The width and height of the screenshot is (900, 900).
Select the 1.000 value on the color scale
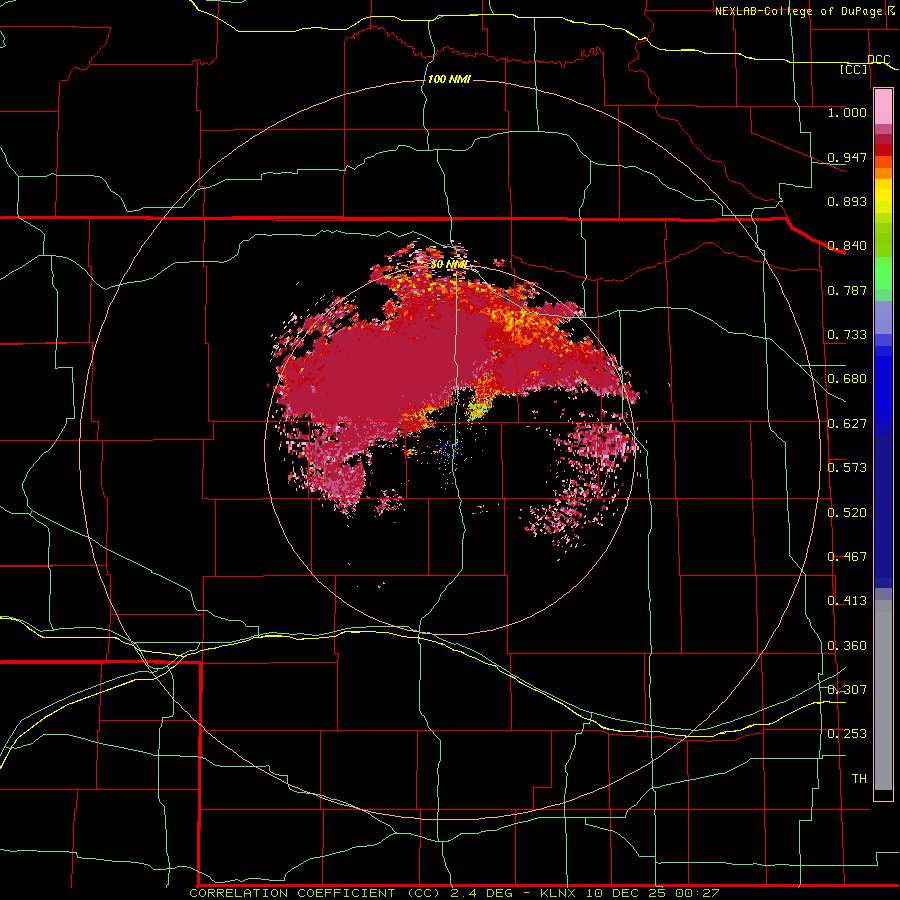tap(847, 112)
